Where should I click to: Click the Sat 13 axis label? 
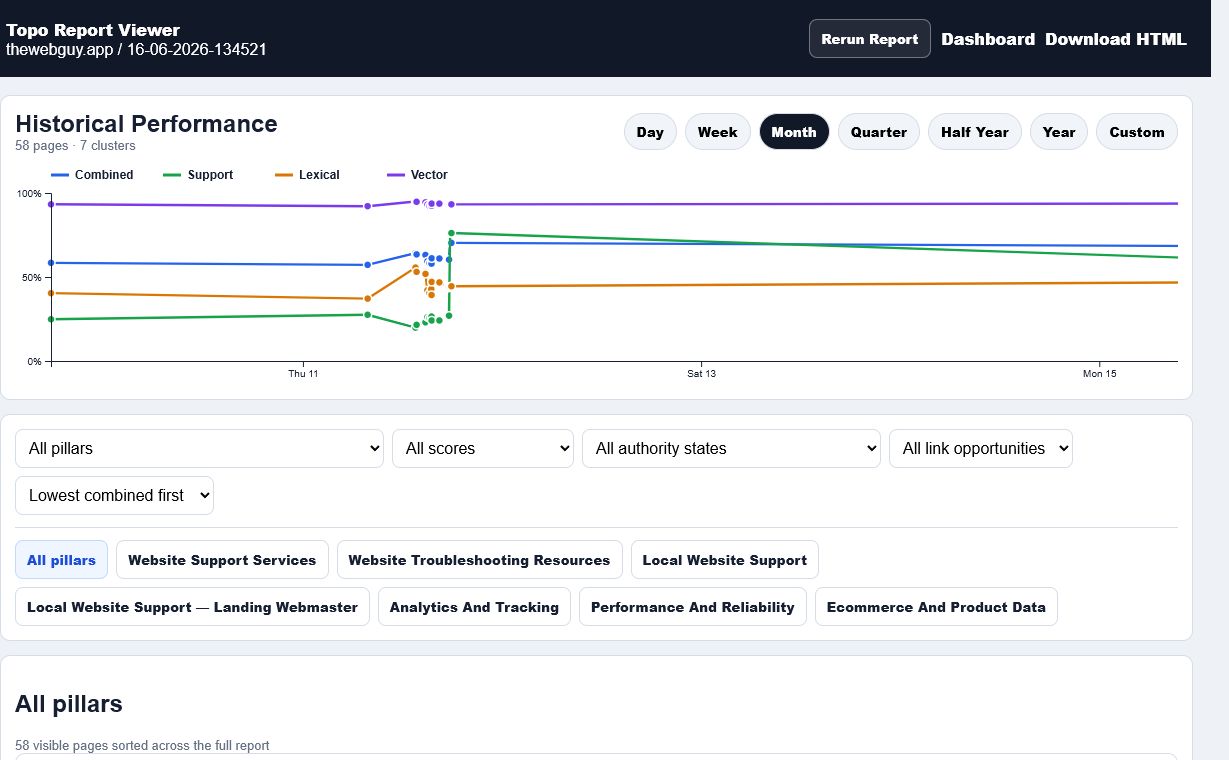point(701,374)
